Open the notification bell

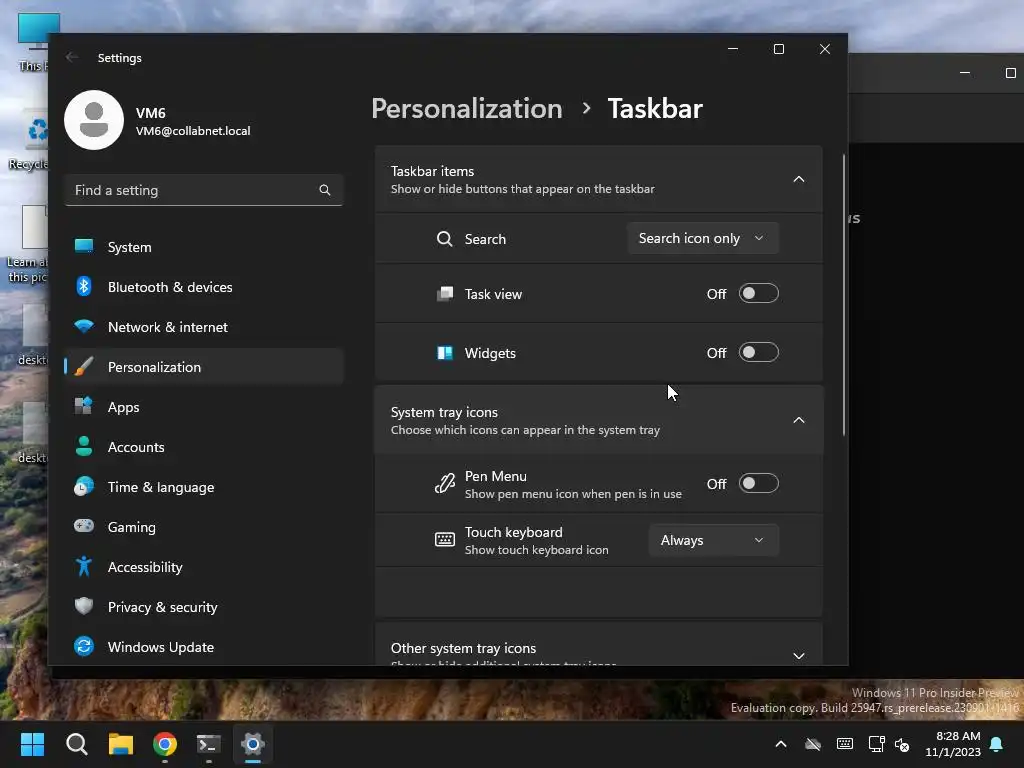point(997,744)
